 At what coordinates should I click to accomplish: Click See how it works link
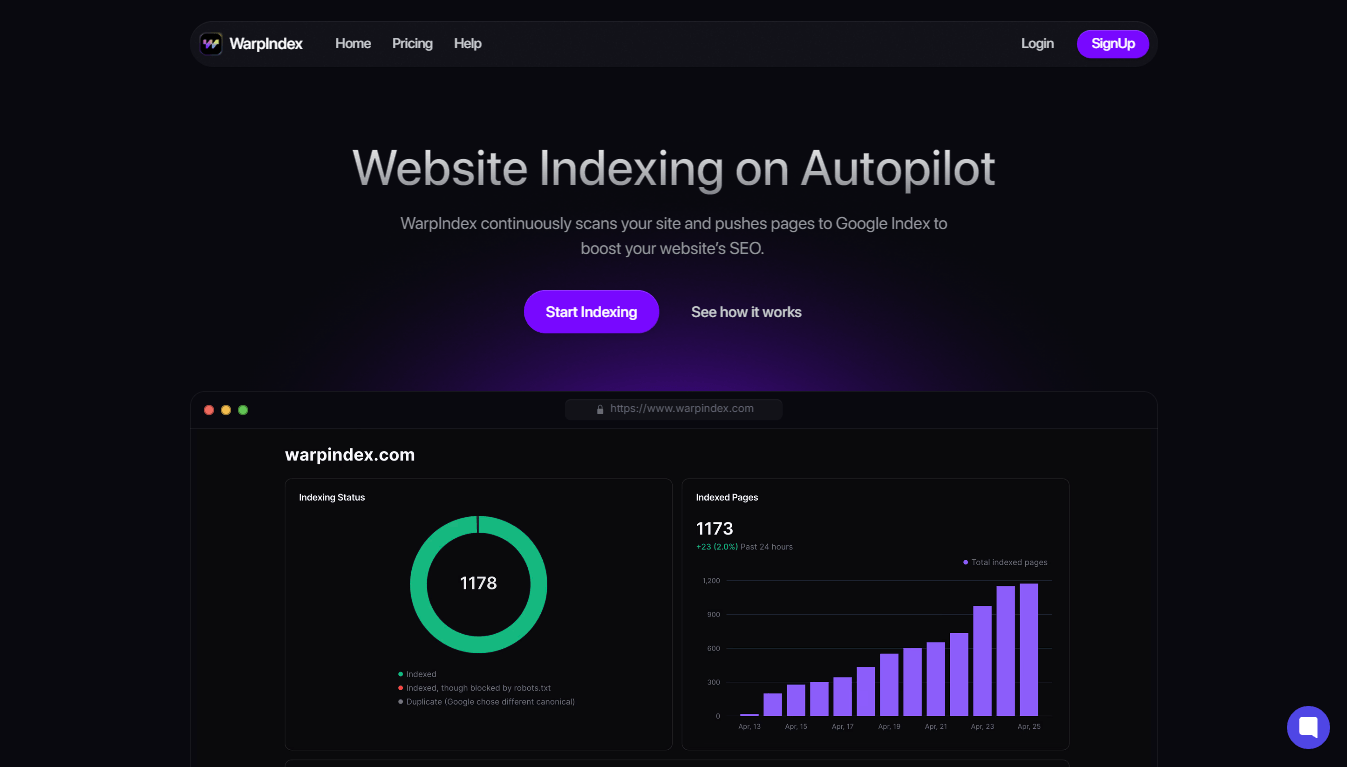746,312
